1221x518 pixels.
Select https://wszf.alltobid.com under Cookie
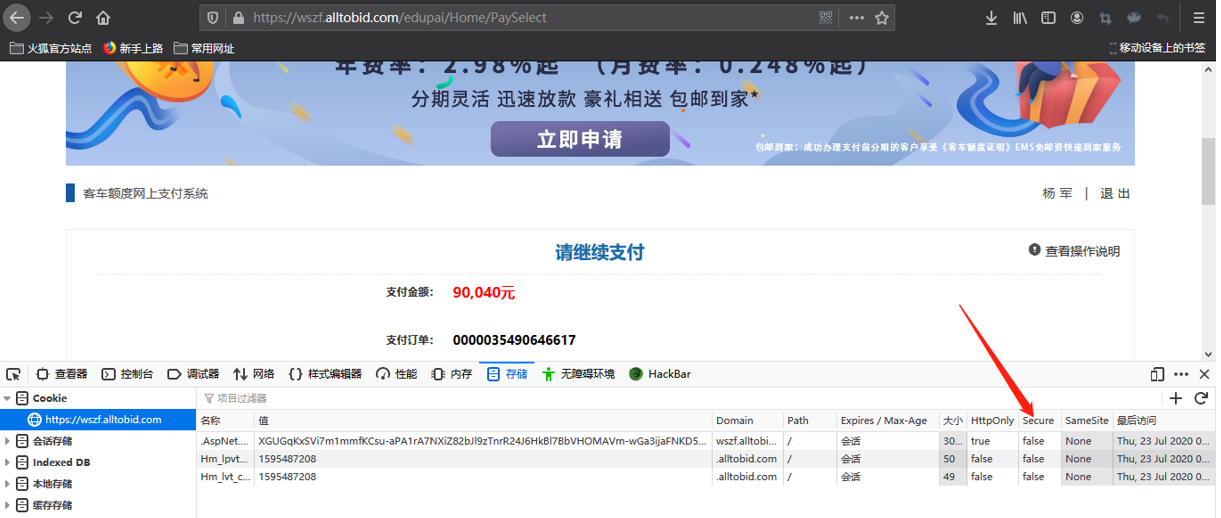98,419
